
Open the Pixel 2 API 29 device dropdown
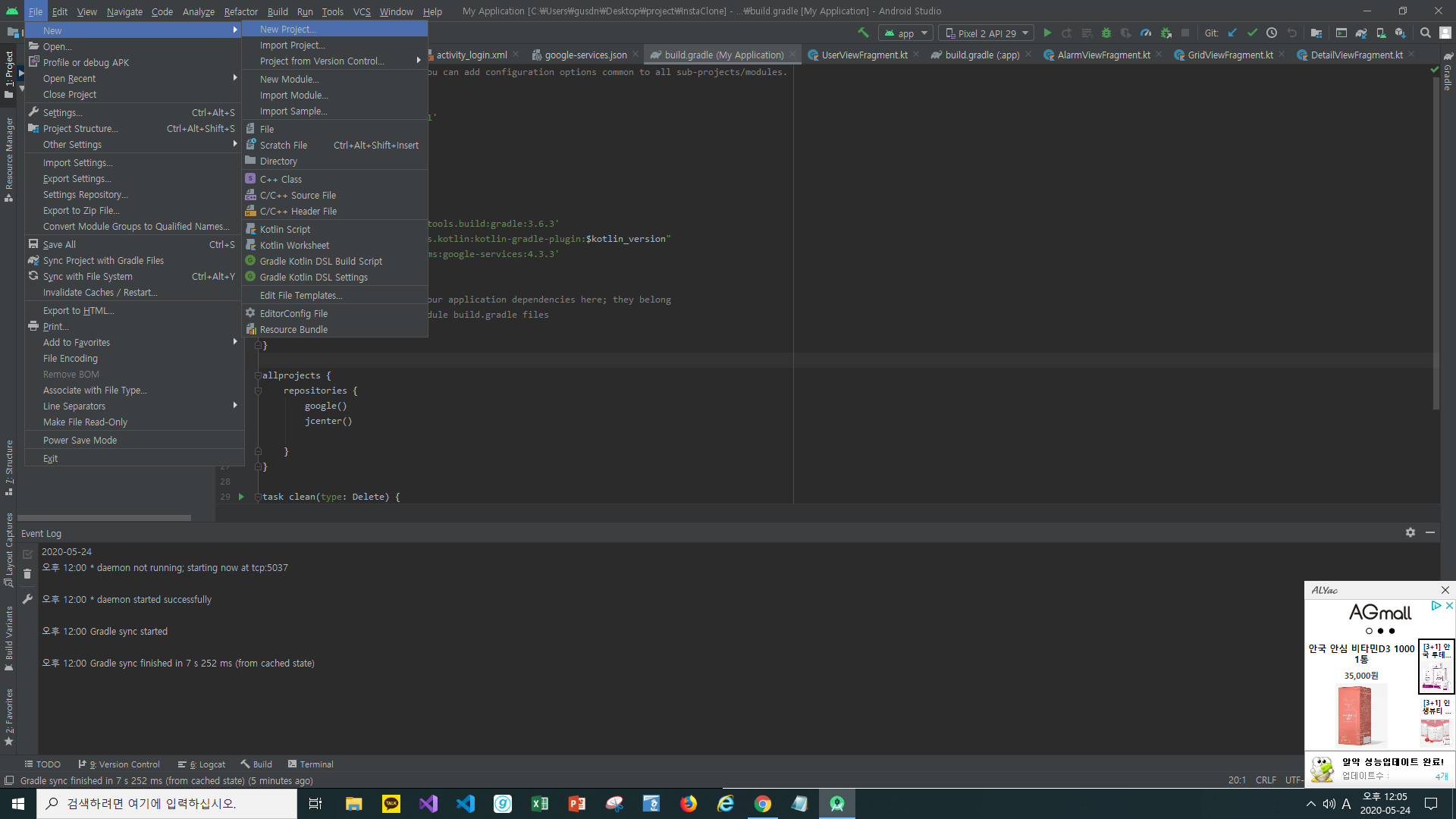tap(986, 33)
